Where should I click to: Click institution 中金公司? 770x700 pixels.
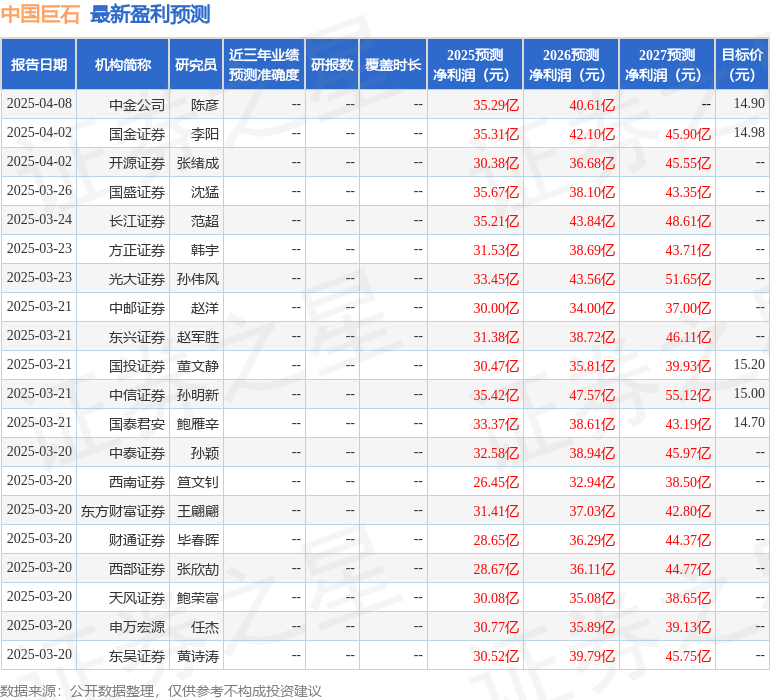tap(137, 105)
